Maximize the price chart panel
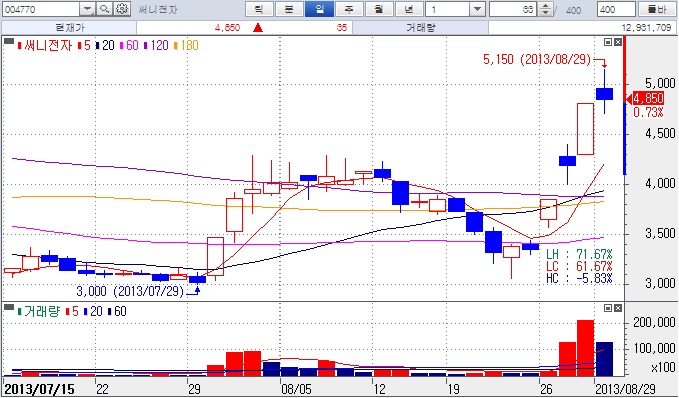This screenshot has width=679, height=398. [608, 42]
